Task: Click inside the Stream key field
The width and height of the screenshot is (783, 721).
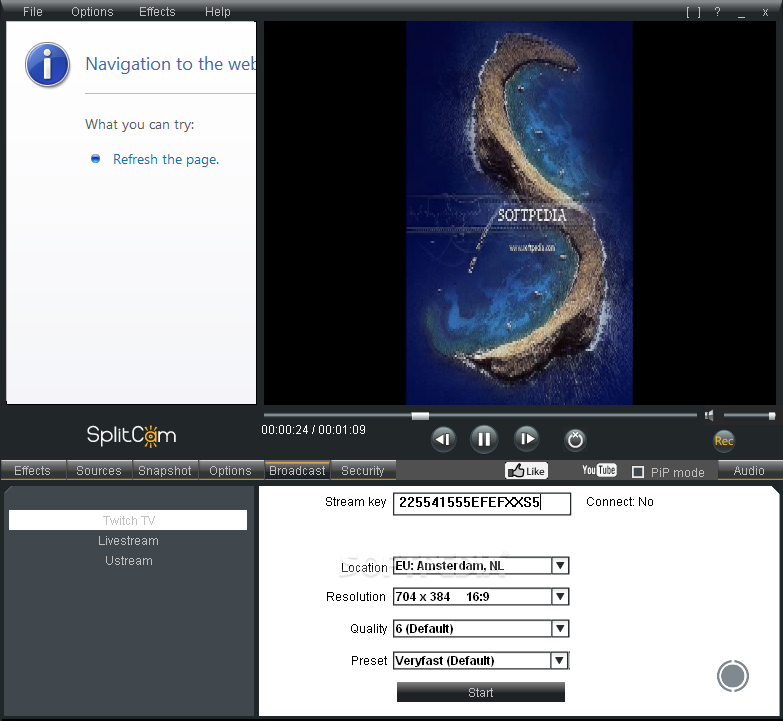Action: tap(481, 503)
